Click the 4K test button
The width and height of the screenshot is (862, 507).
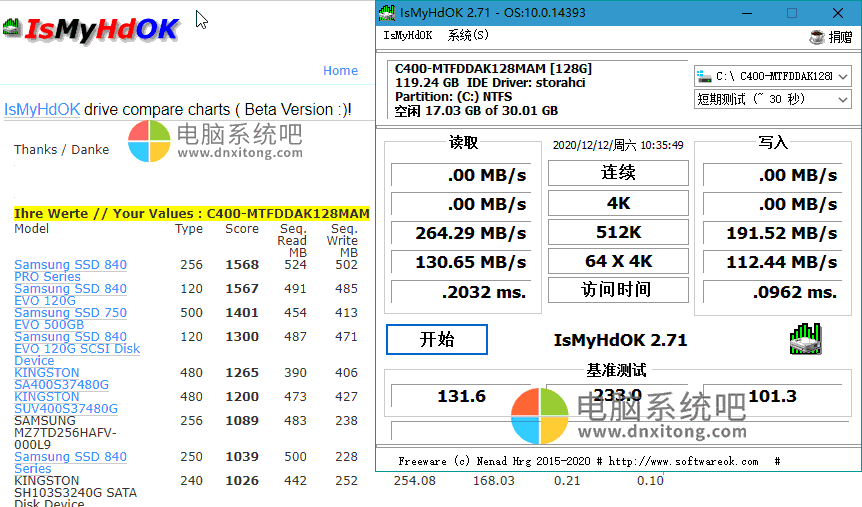tap(618, 203)
